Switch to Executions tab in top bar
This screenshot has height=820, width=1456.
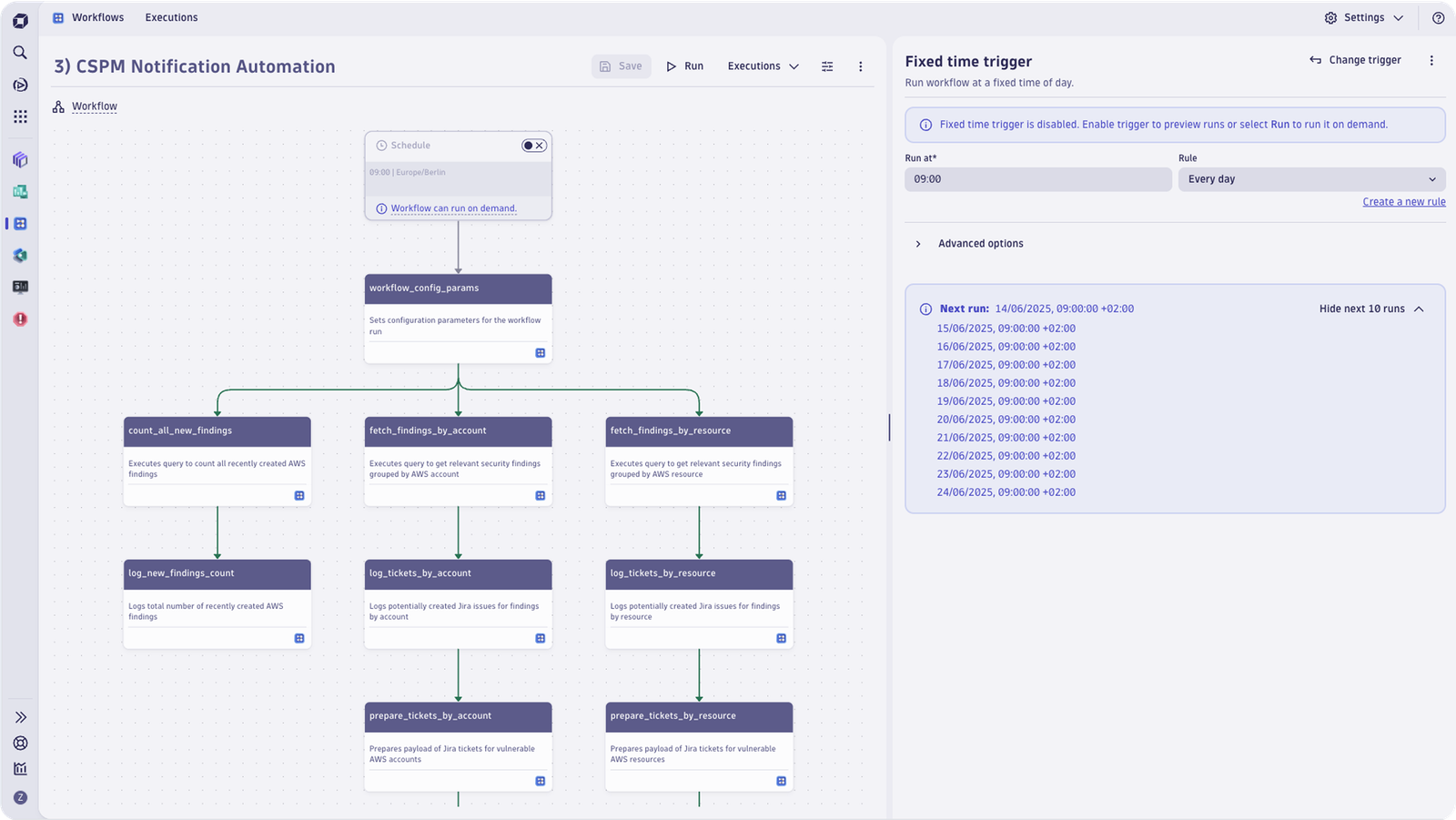tap(171, 17)
